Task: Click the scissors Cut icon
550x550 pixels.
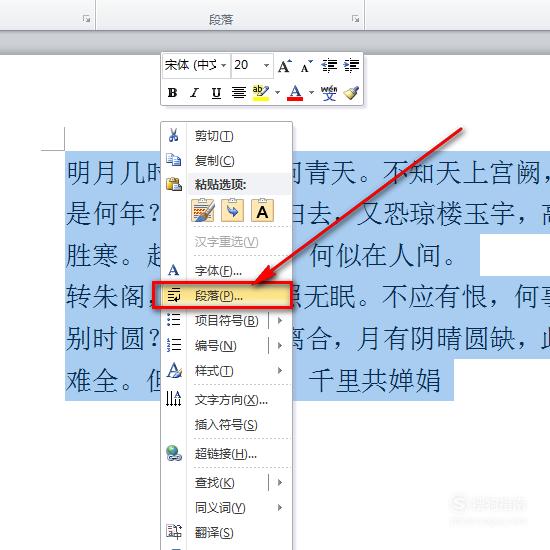Action: click(x=174, y=135)
